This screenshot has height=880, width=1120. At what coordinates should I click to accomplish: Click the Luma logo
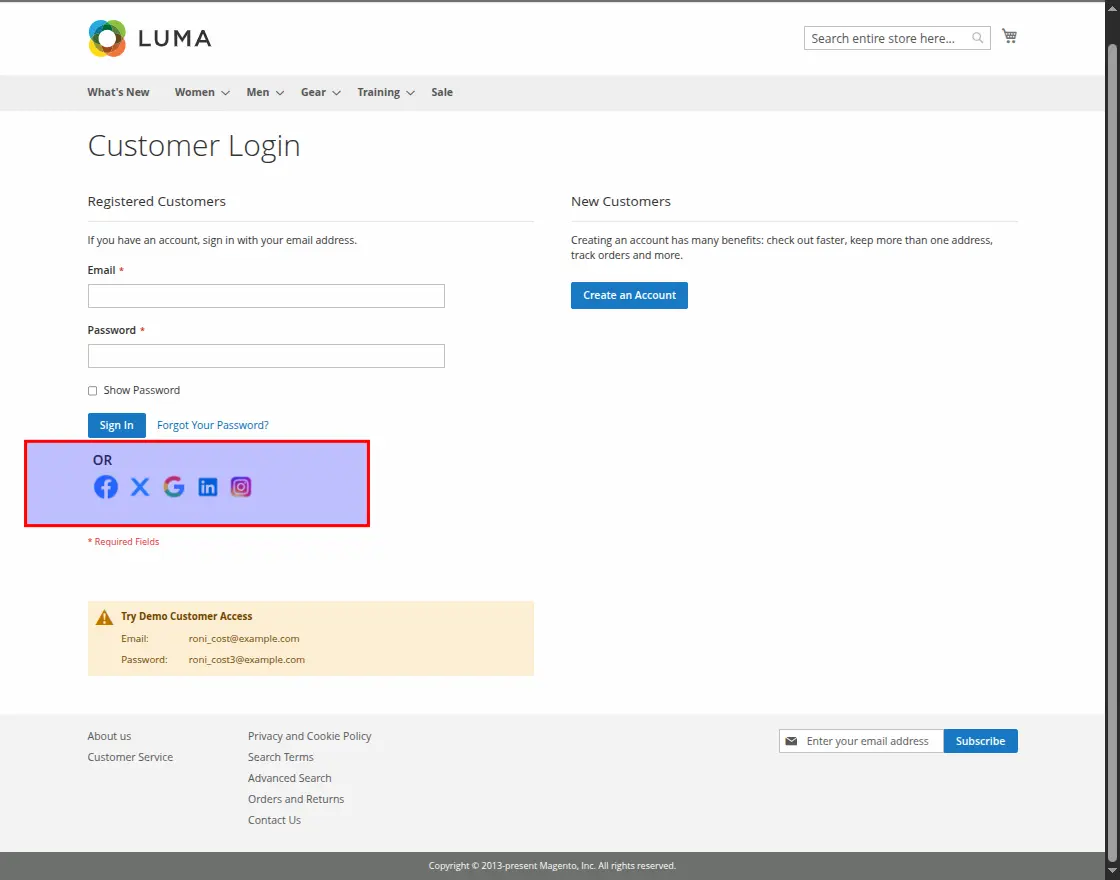(x=150, y=38)
